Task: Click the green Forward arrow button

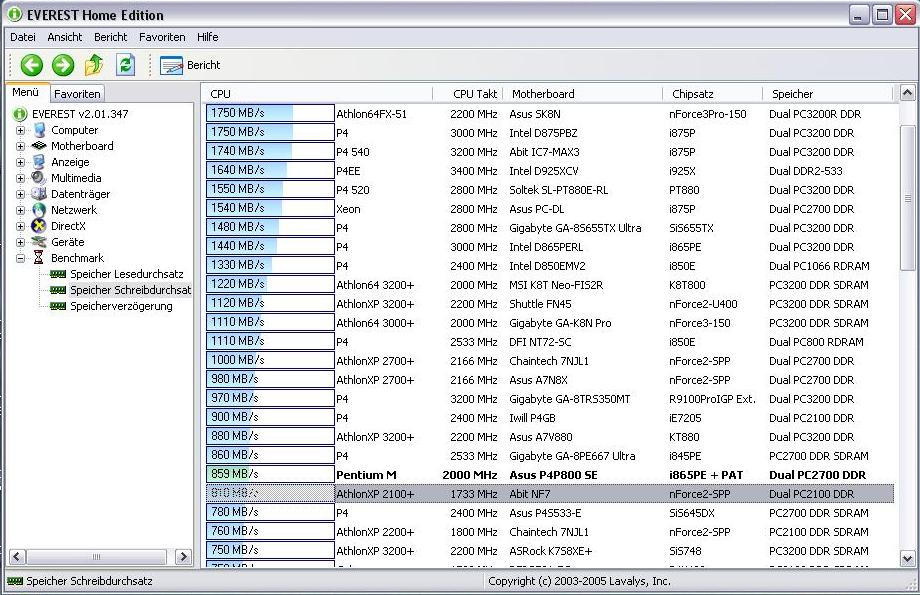Action: coord(63,65)
